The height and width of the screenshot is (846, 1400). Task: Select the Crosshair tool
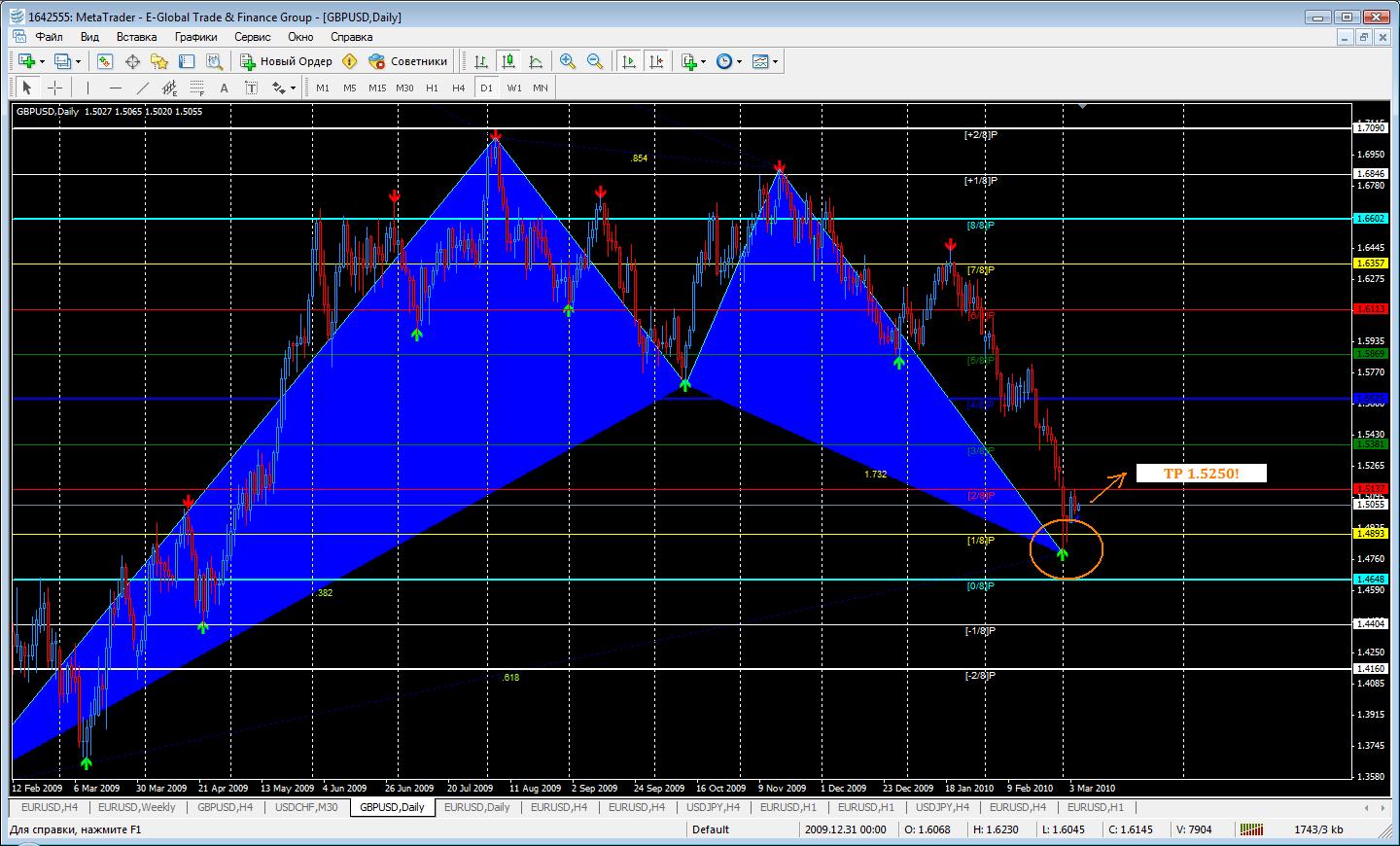(x=54, y=88)
